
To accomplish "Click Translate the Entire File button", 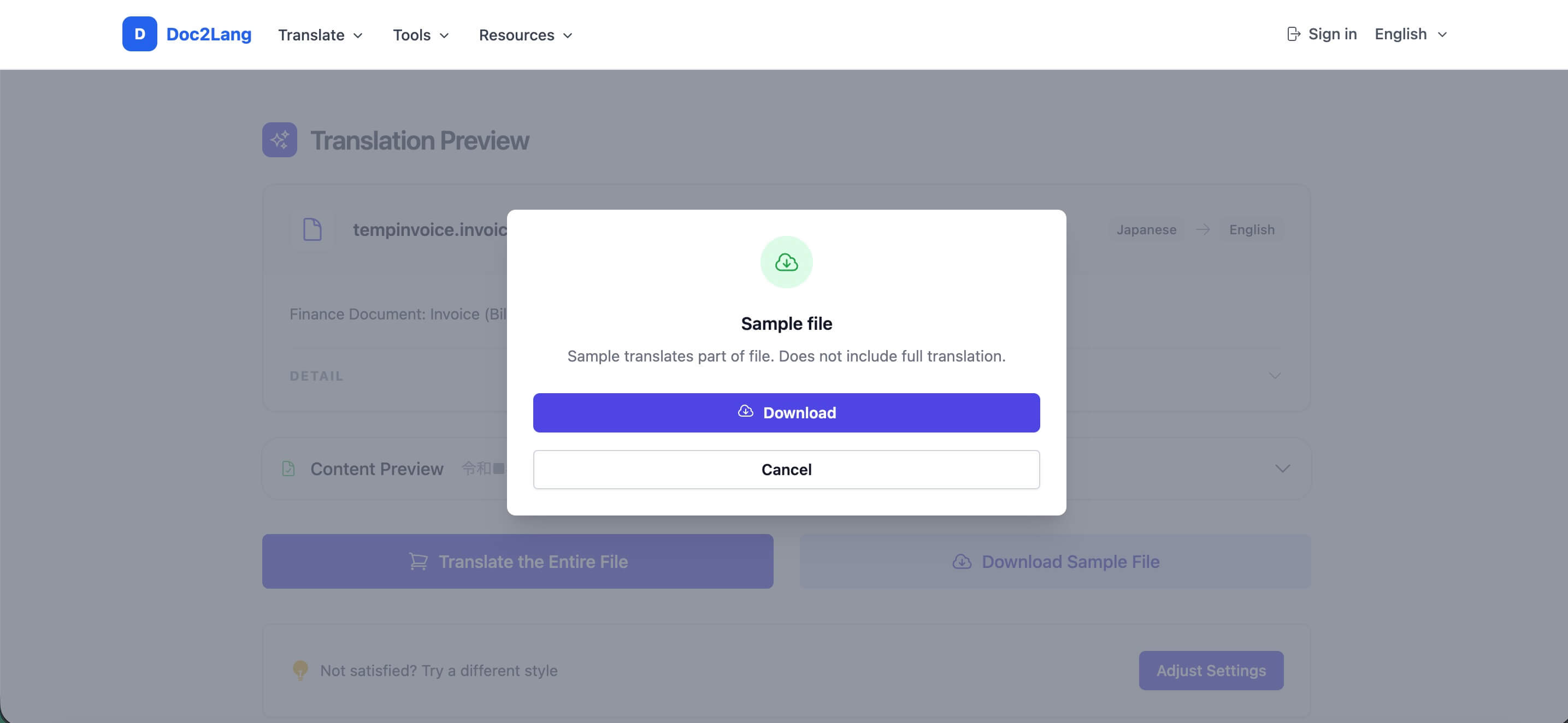I will click(517, 561).
